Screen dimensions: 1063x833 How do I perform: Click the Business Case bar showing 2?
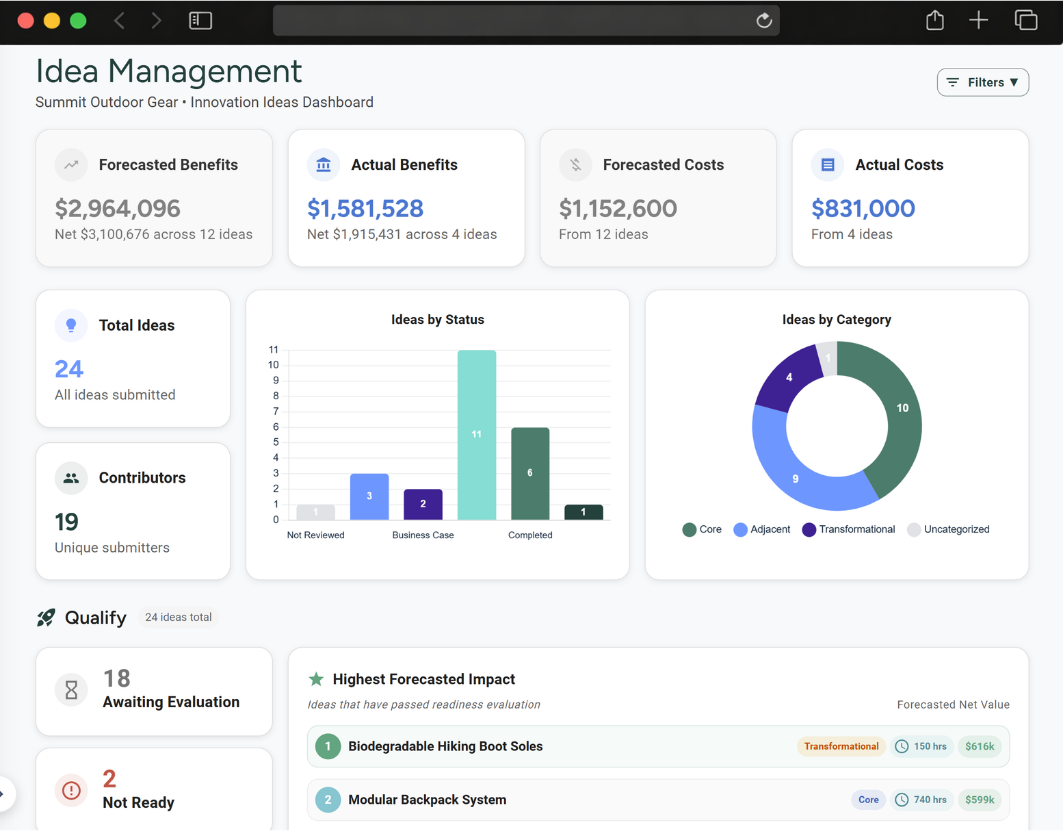[x=423, y=504]
